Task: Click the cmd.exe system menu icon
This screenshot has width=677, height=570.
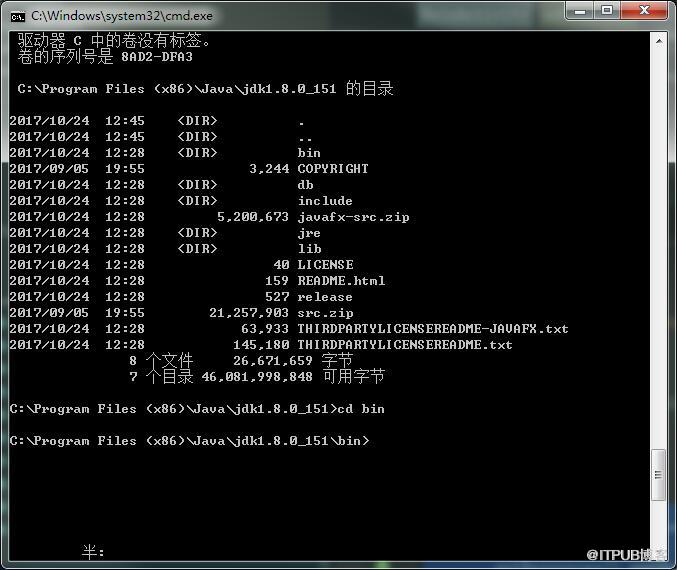Action: tap(18, 16)
